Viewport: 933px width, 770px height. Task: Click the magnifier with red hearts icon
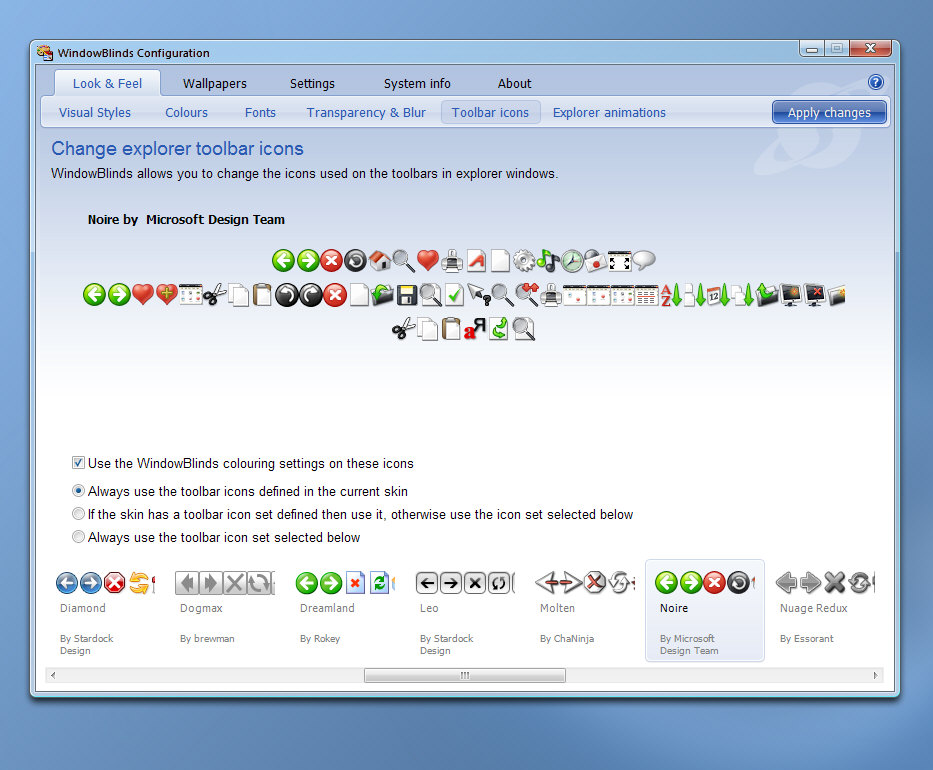[x=527, y=295]
